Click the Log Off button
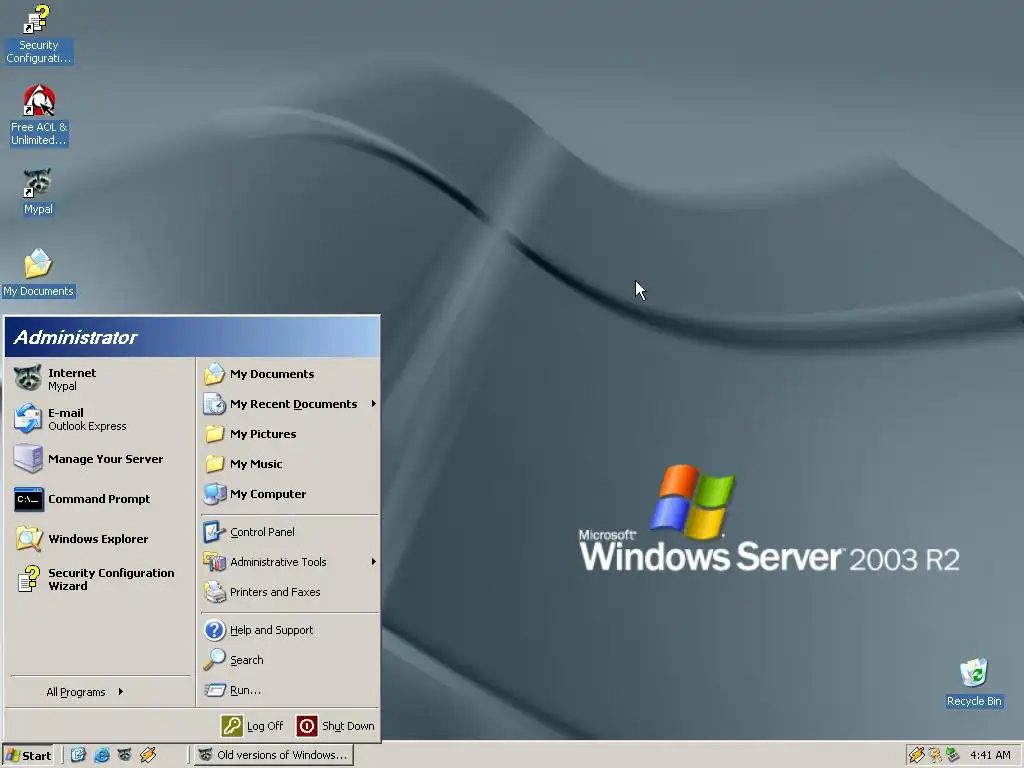 click(253, 726)
